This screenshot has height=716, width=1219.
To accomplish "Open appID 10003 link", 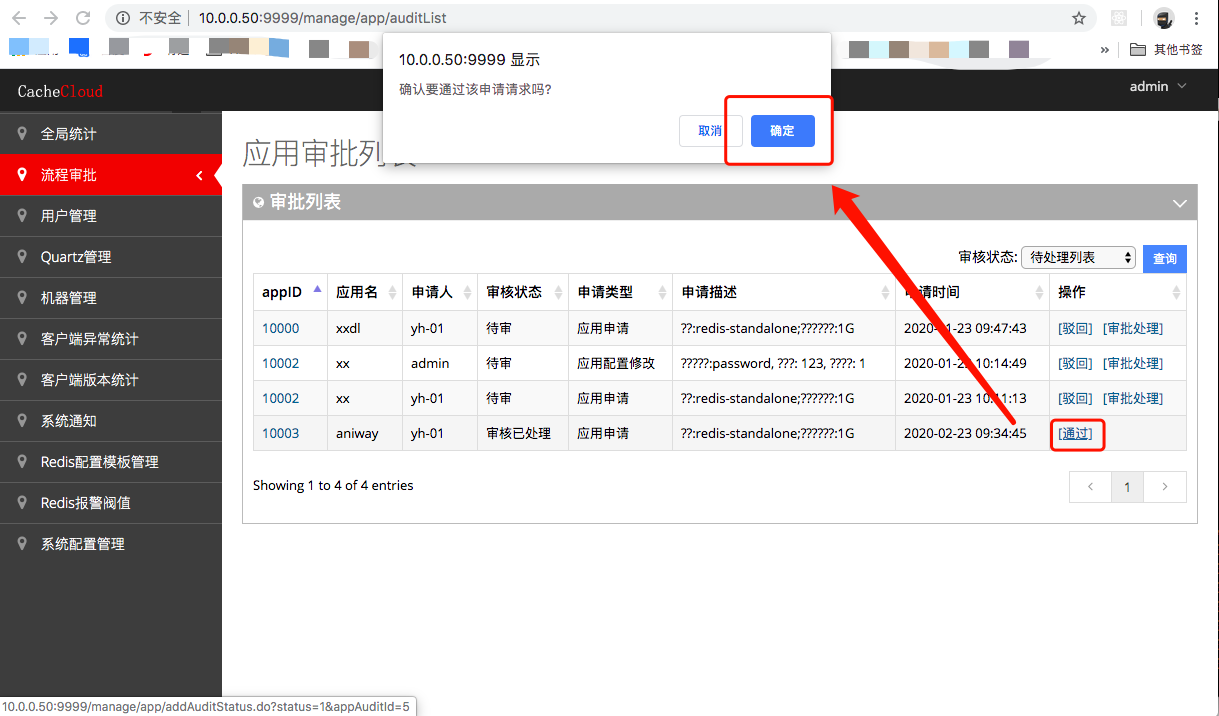I will [x=280, y=433].
